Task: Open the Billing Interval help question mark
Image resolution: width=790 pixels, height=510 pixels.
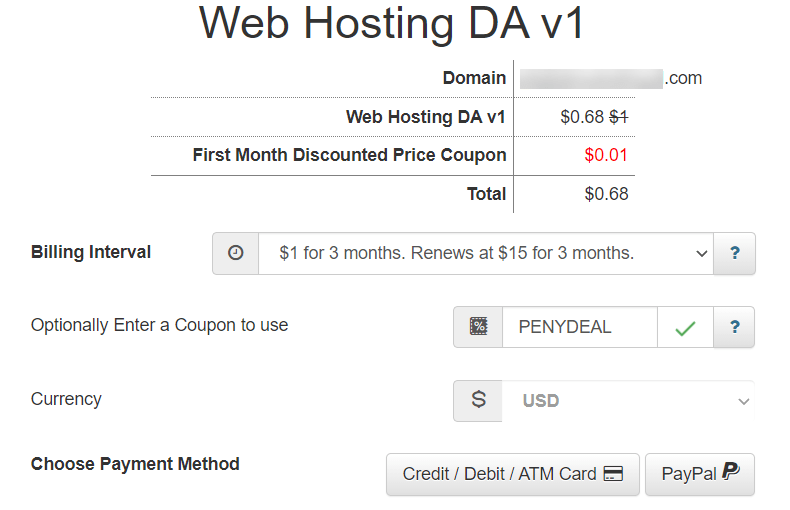Action: tap(735, 253)
